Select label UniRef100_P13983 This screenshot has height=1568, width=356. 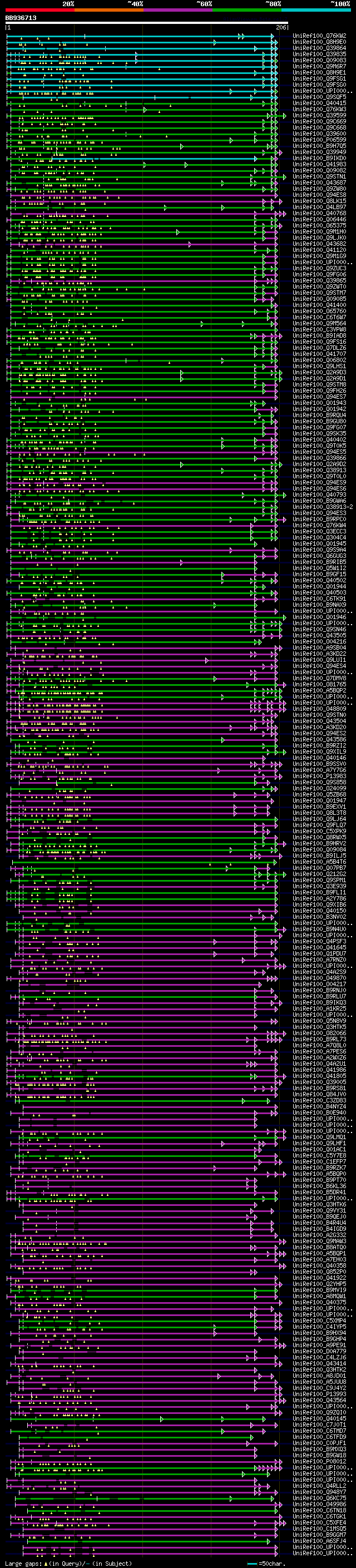click(319, 776)
